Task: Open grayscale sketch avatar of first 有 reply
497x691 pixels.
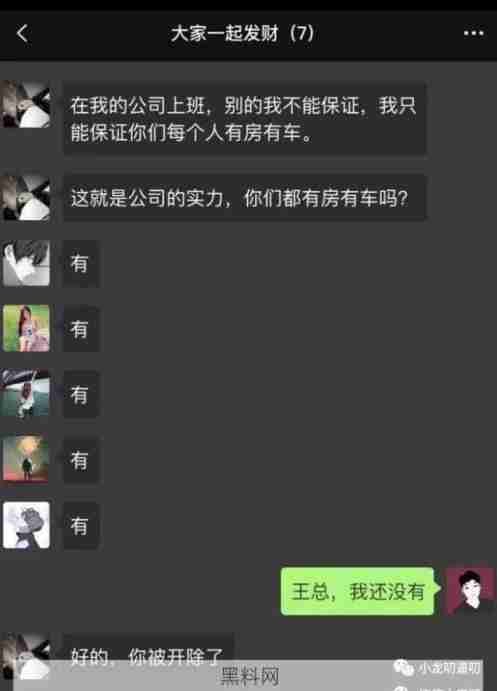Action: pos(26,263)
